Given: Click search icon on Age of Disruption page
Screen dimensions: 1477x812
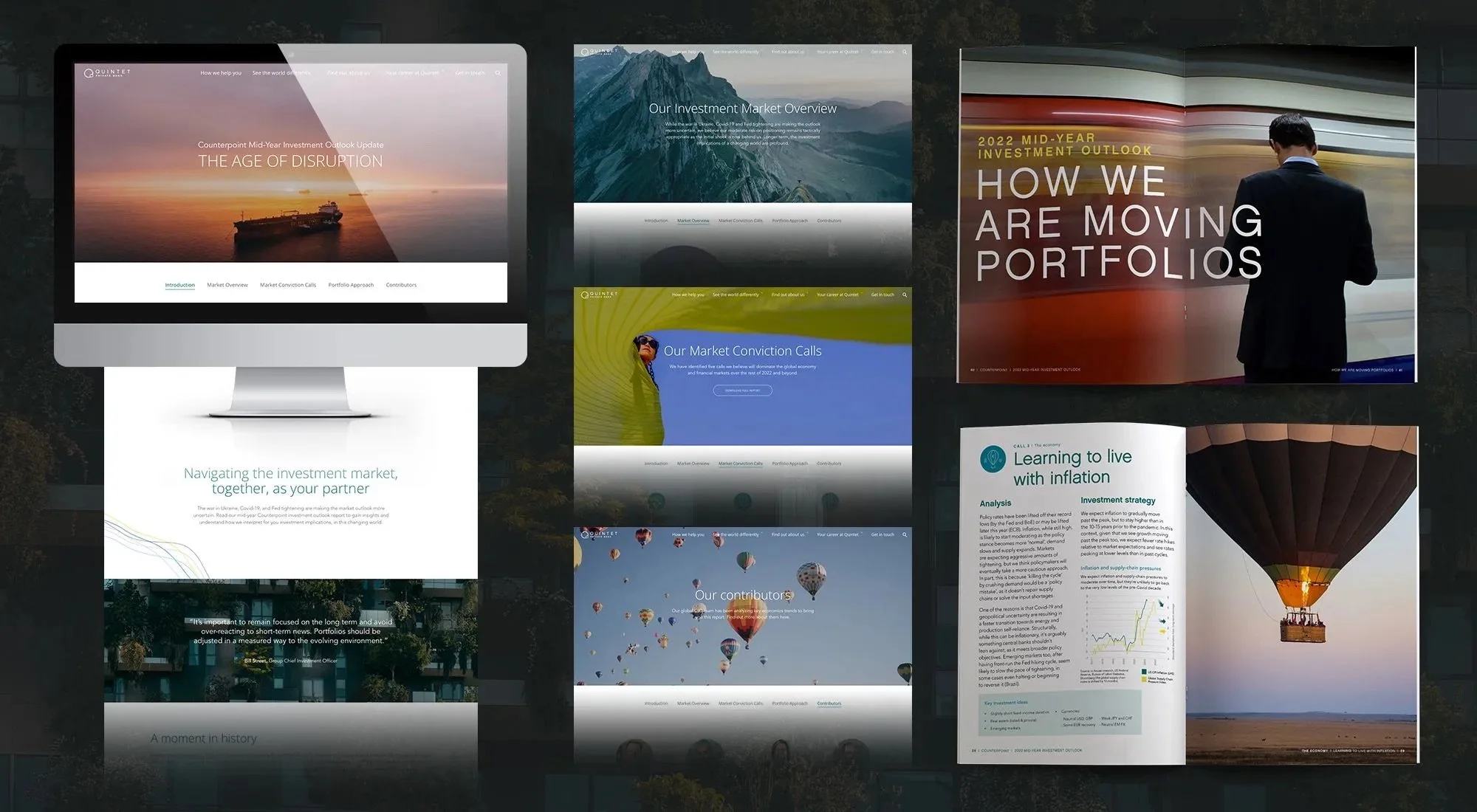Looking at the screenshot, I should (x=498, y=73).
